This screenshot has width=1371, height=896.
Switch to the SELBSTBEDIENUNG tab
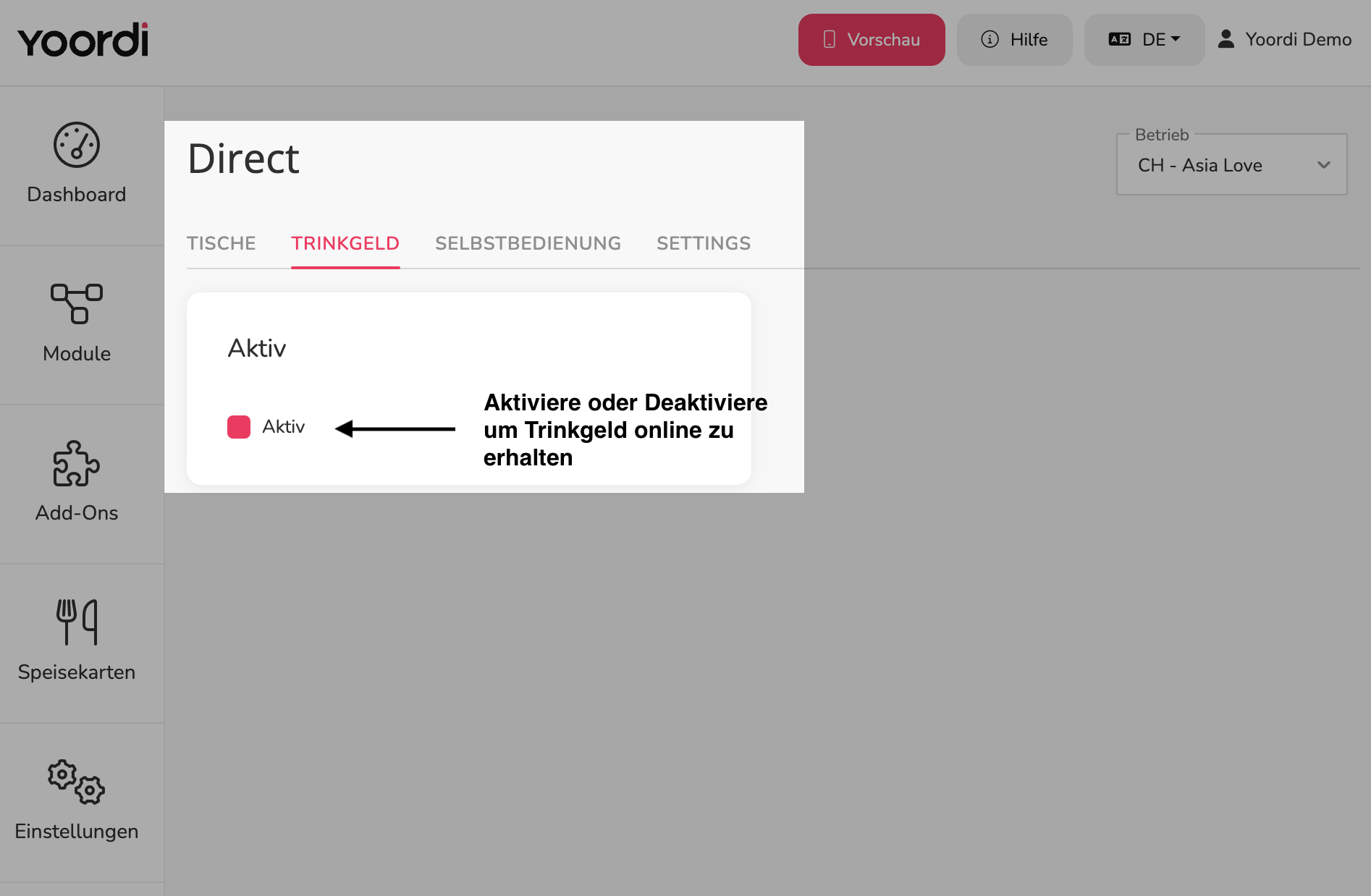(x=528, y=243)
